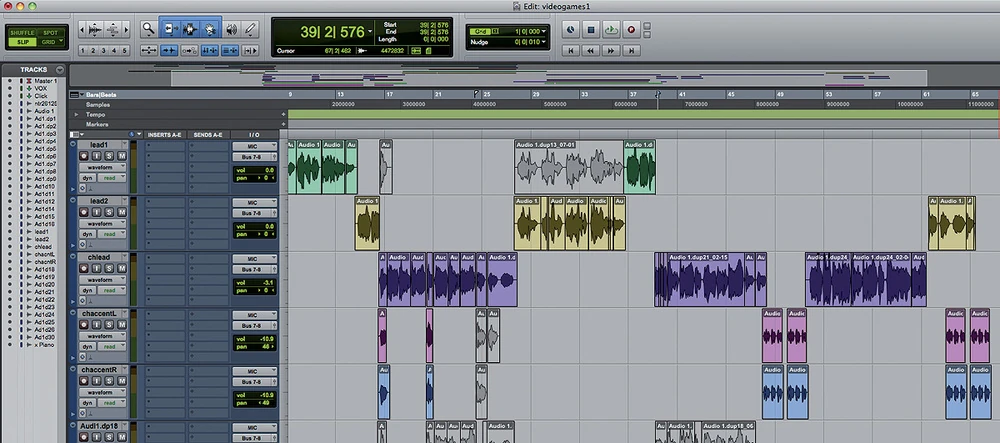The height and width of the screenshot is (443, 1000).
Task: Click the Stop transport button
Action: point(591,29)
